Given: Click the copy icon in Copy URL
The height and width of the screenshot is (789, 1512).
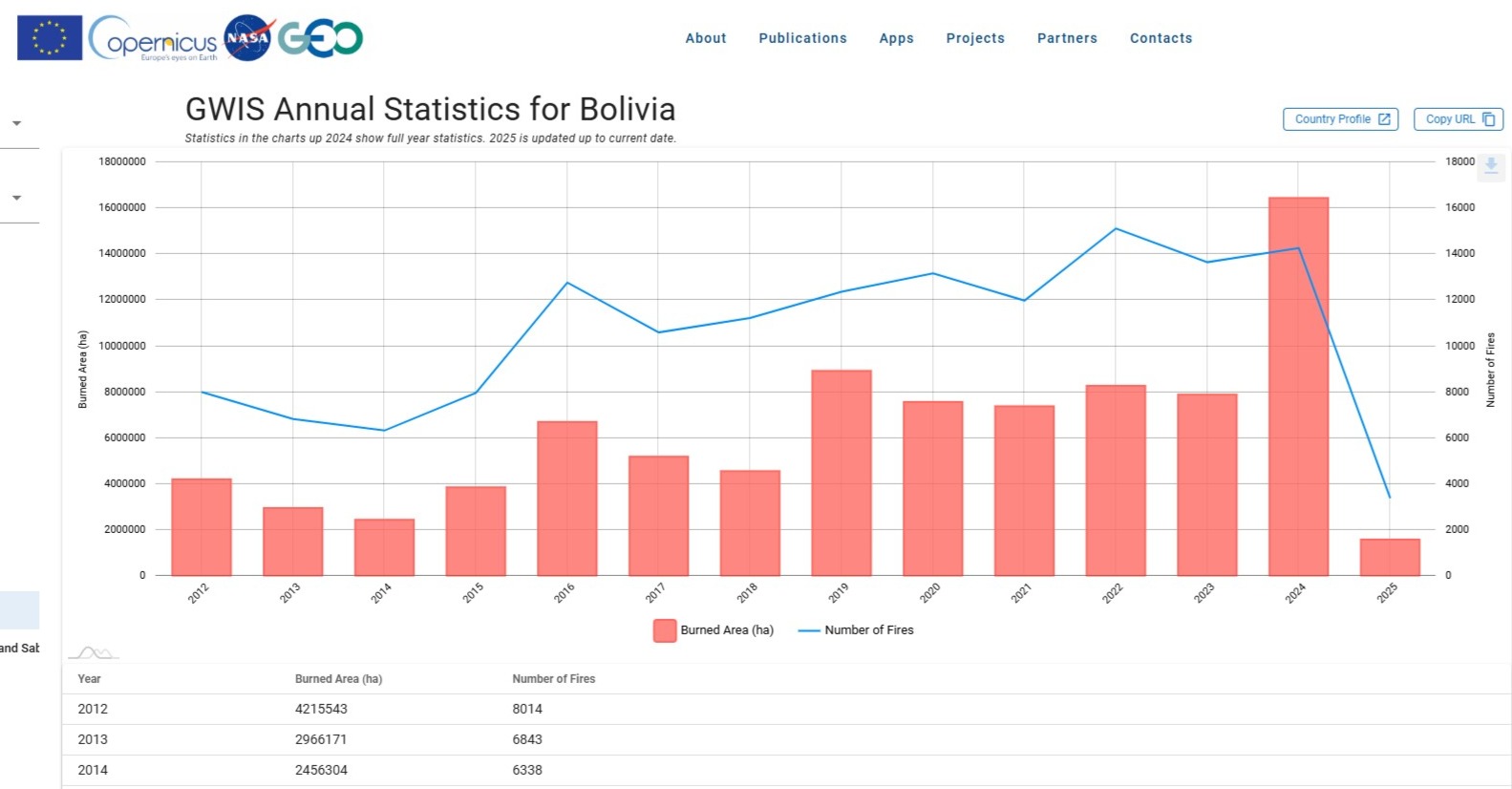Looking at the screenshot, I should [x=1488, y=119].
